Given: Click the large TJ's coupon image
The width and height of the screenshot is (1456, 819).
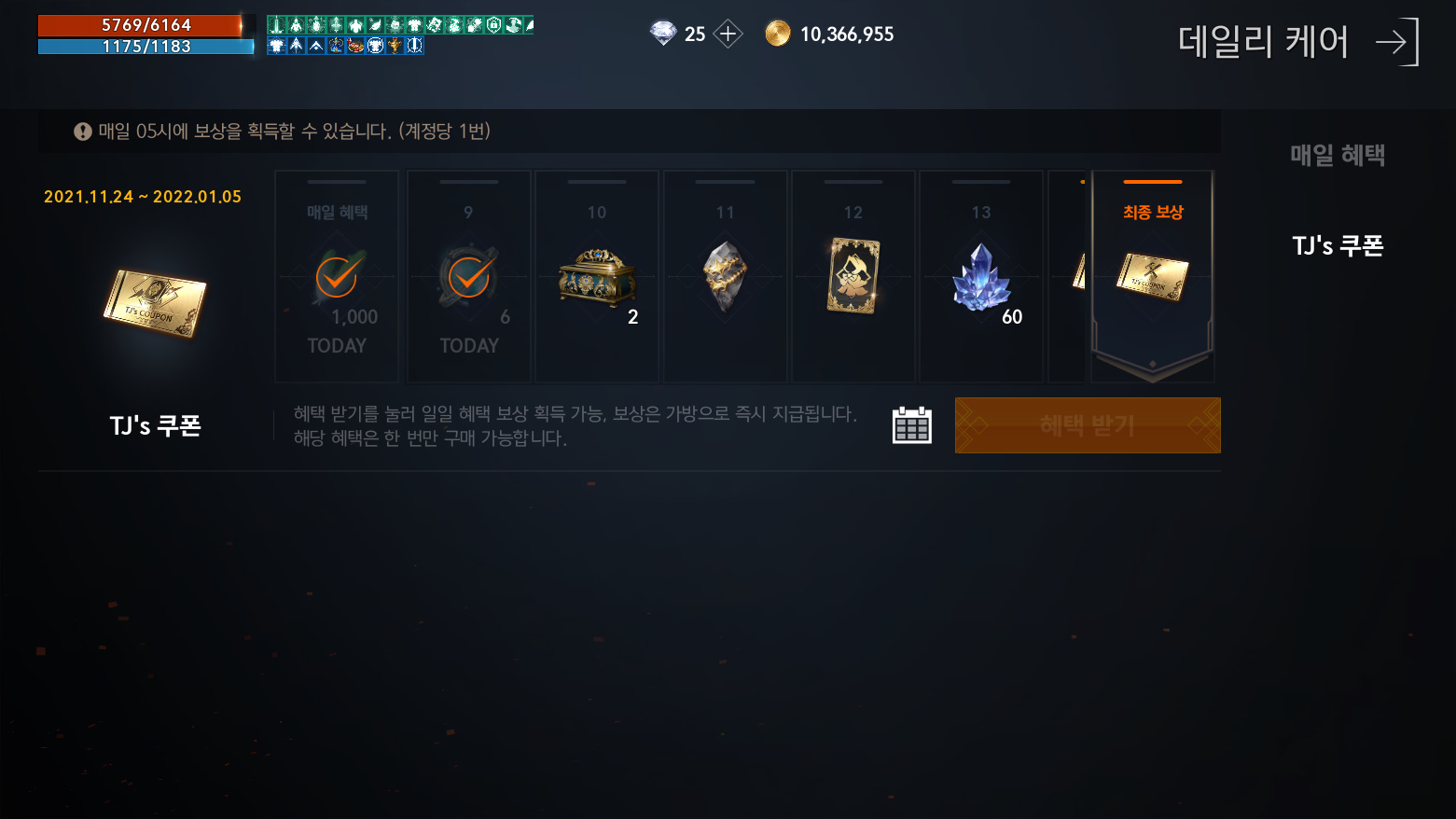Looking at the screenshot, I should [x=155, y=303].
